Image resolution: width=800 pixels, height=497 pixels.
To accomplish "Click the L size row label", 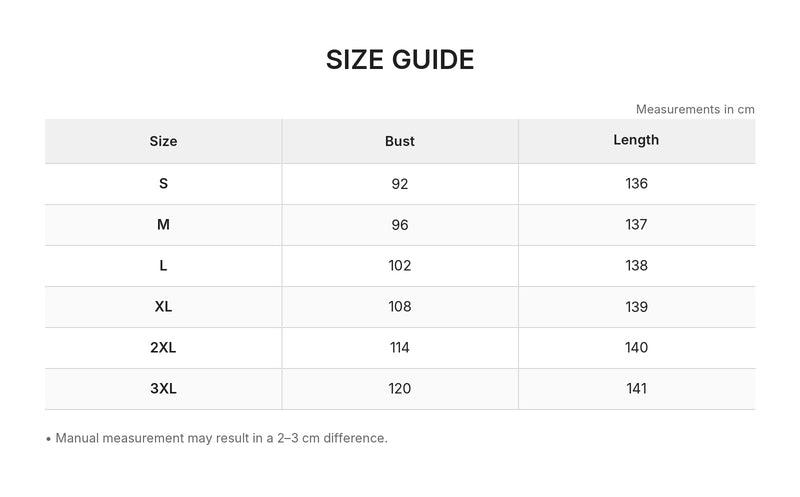I will pos(163,265).
